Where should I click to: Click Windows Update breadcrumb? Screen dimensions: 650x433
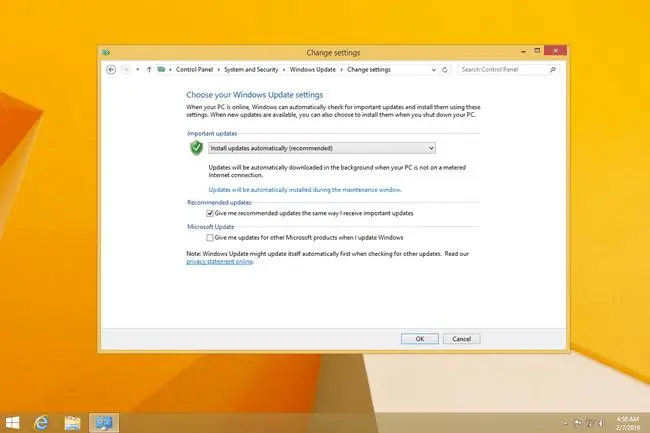[313, 70]
